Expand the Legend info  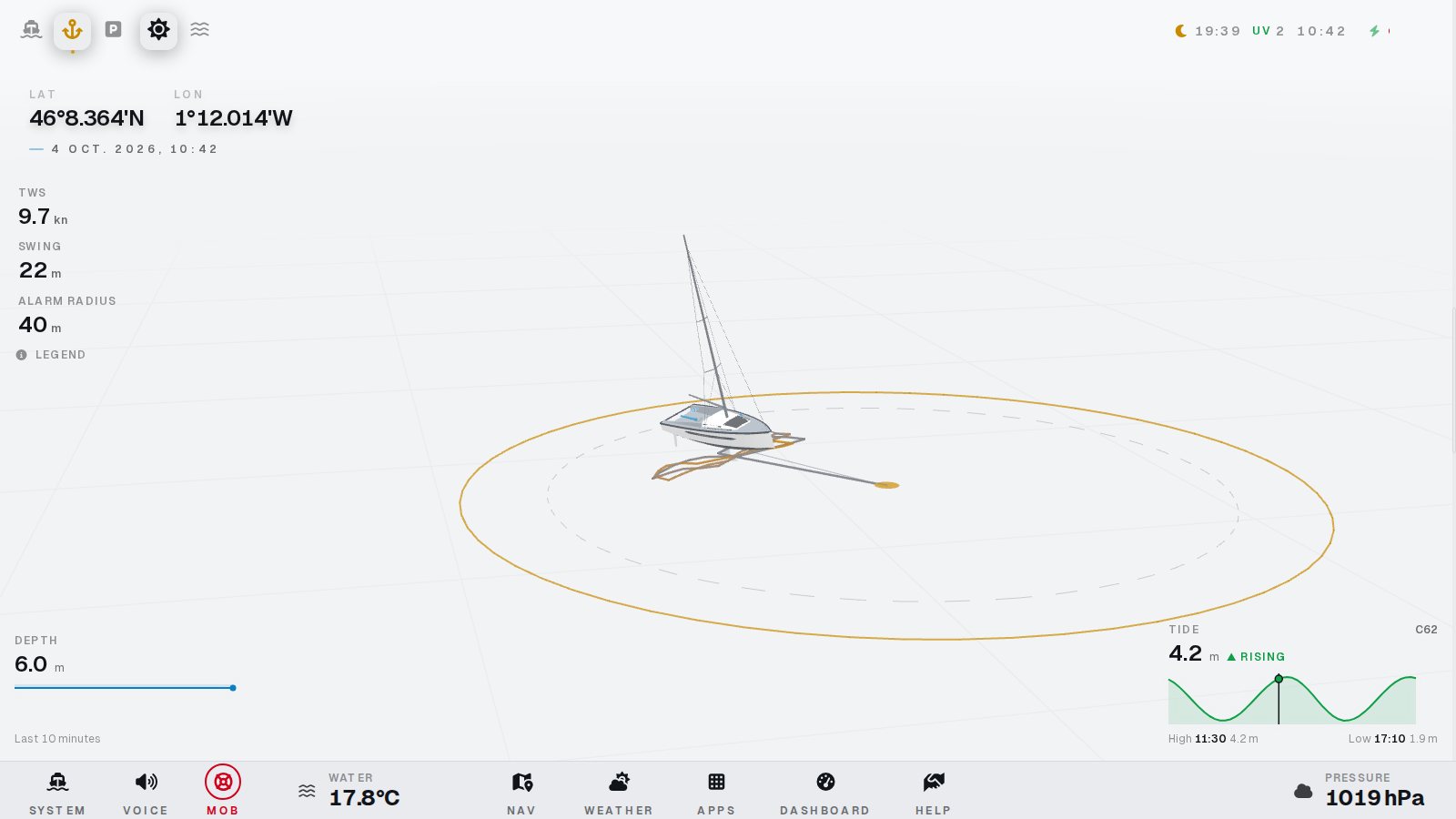(51, 355)
